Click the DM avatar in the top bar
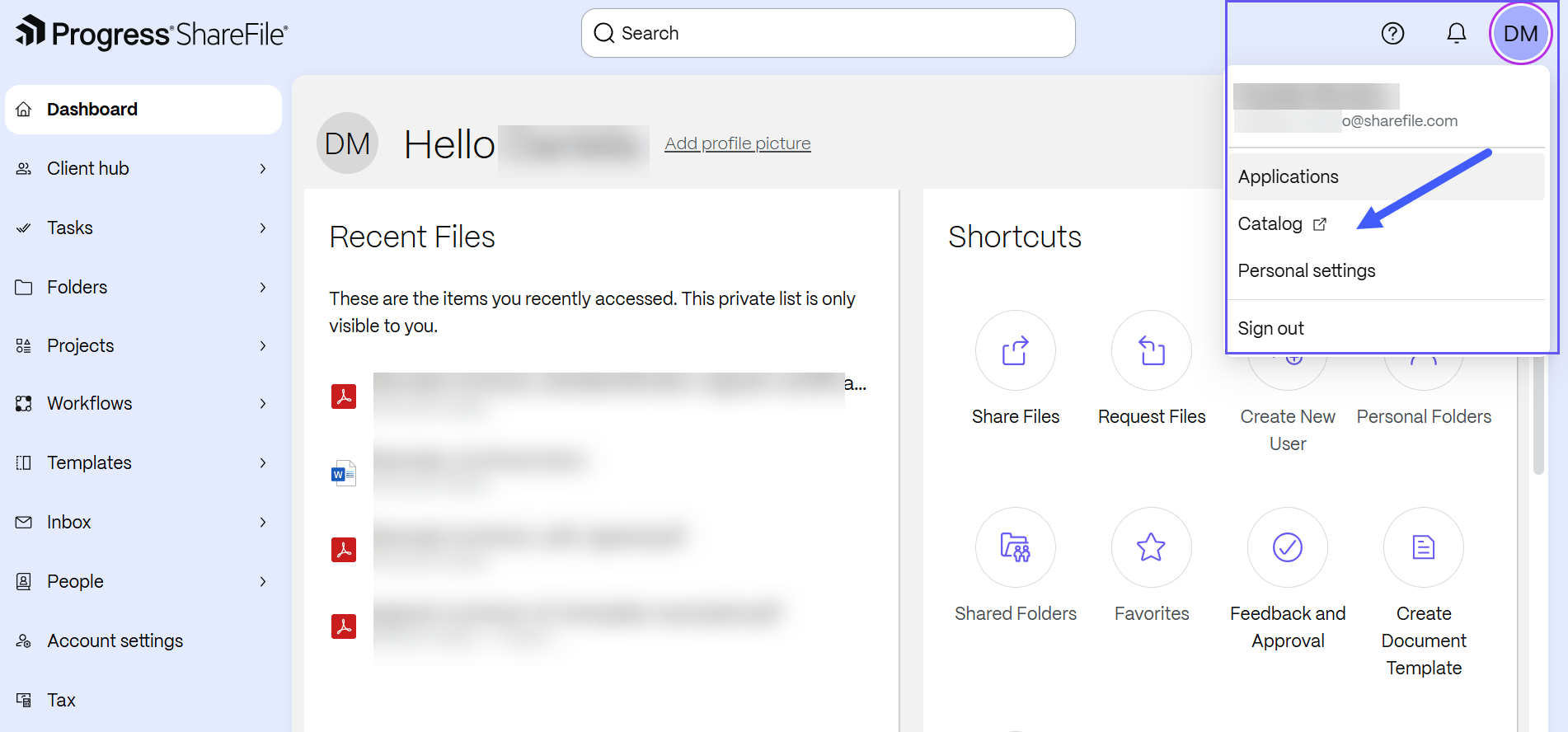The width and height of the screenshot is (1568, 732). pyautogui.click(x=1520, y=33)
